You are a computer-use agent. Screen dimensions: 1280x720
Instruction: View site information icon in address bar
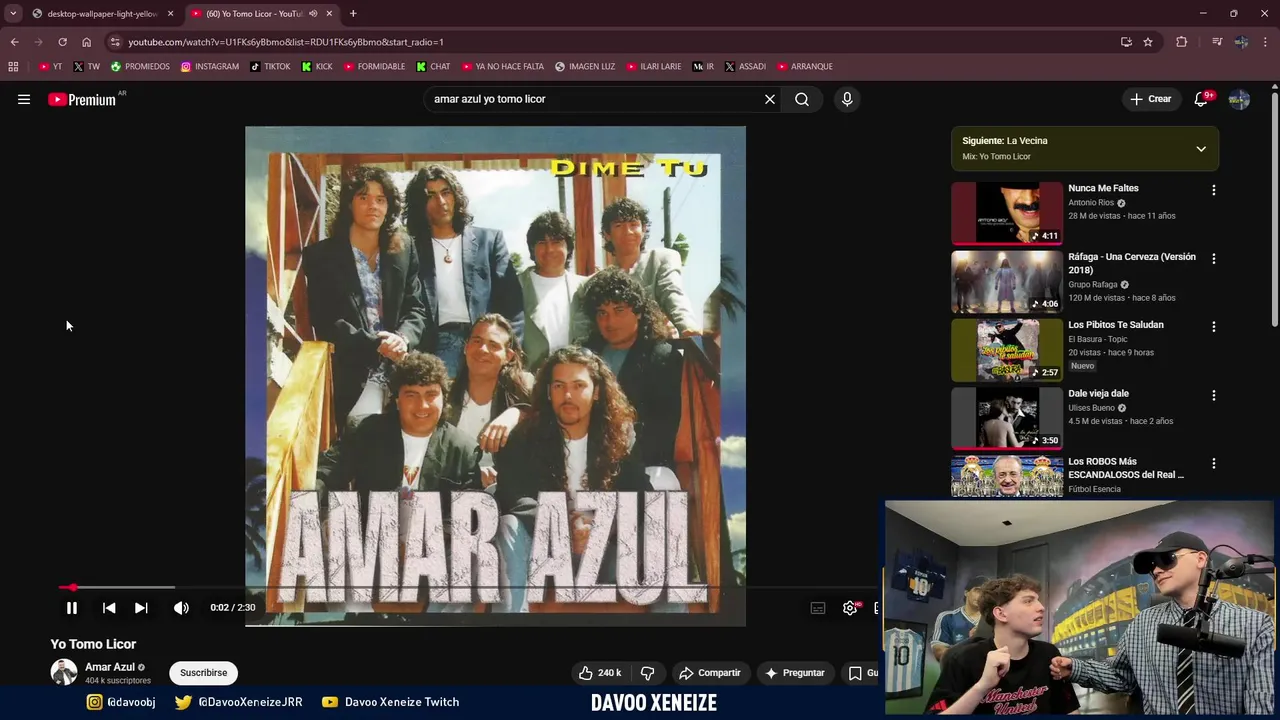(115, 42)
